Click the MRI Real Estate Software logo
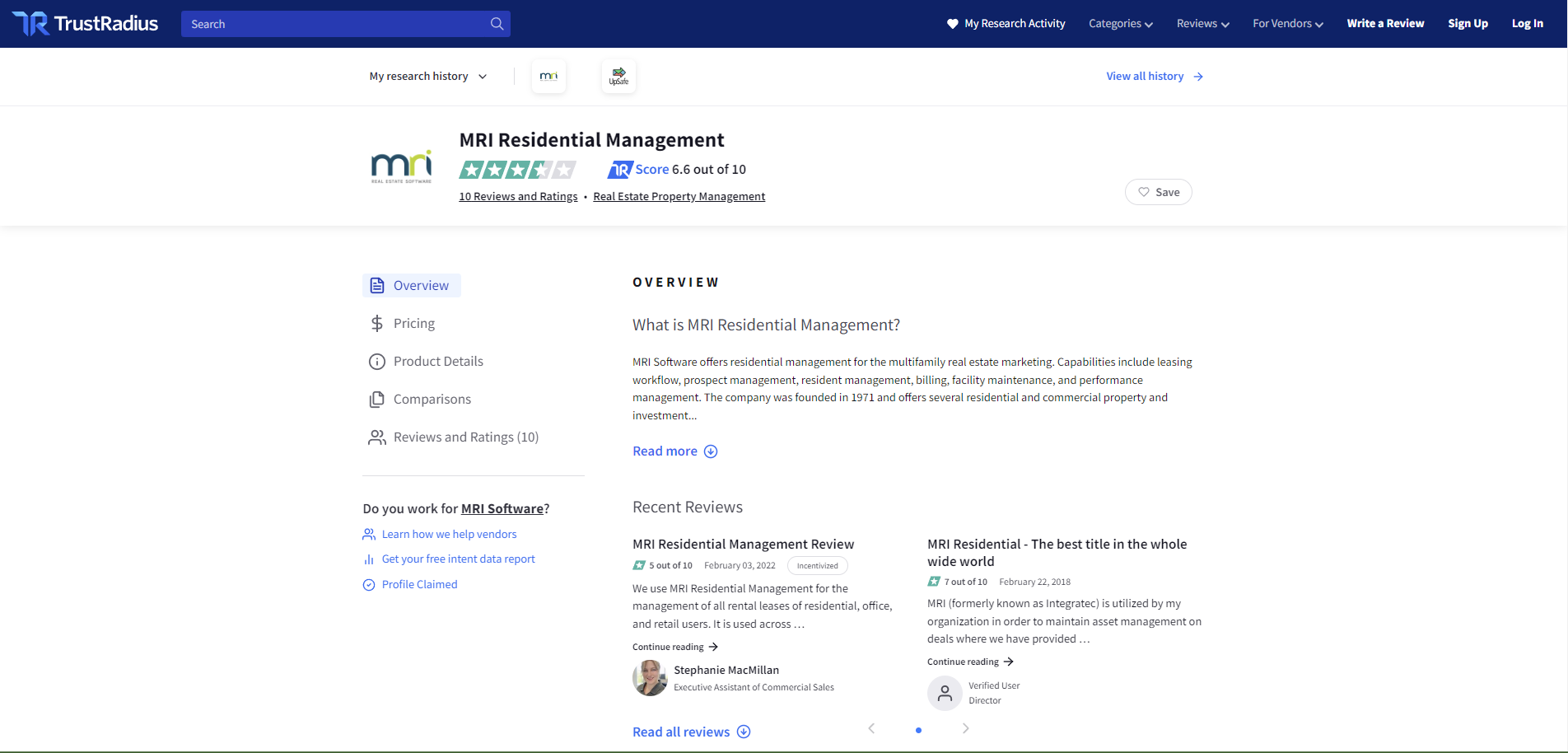Image resolution: width=1568 pixels, height=753 pixels. pyautogui.click(x=401, y=167)
